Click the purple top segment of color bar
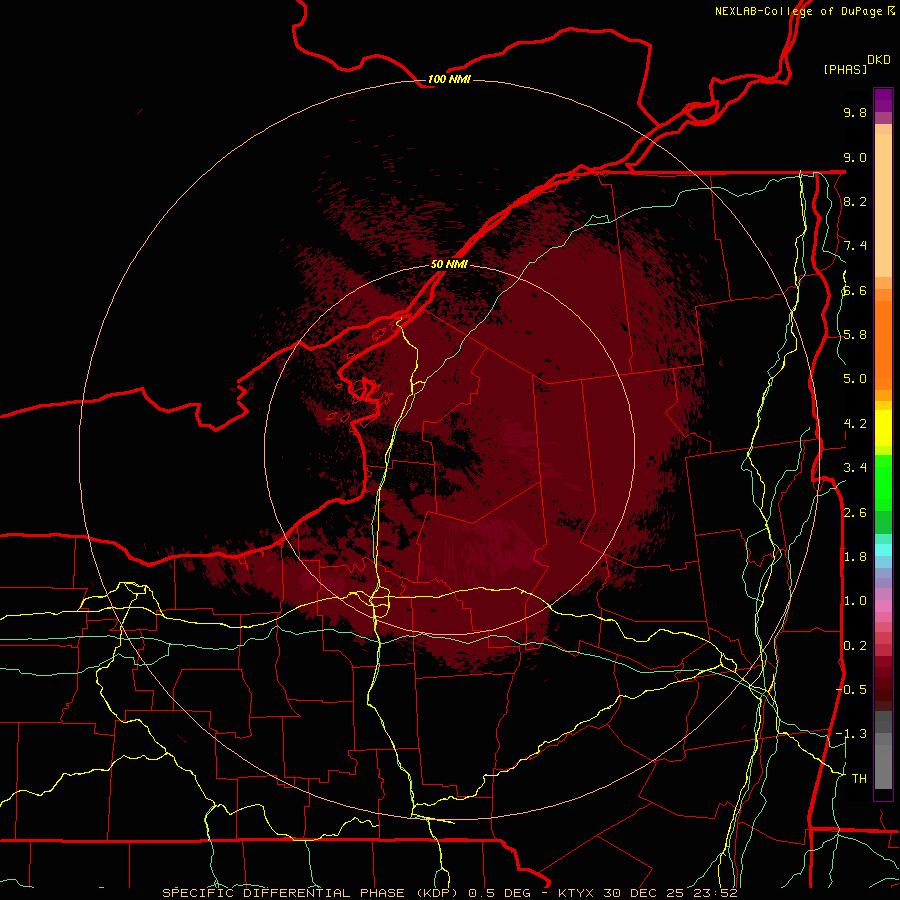The image size is (900, 900). click(x=883, y=101)
